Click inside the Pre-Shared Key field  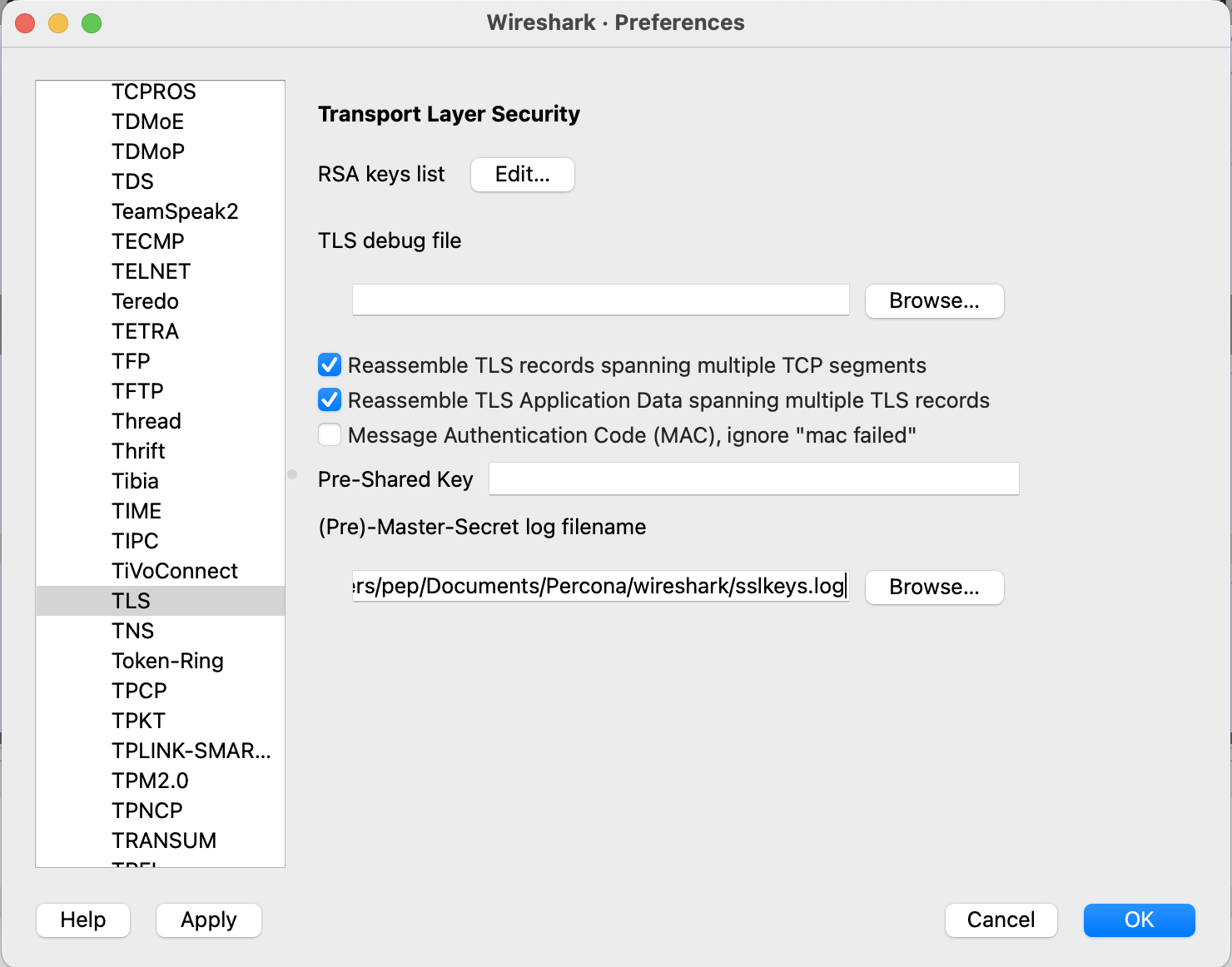(x=753, y=479)
